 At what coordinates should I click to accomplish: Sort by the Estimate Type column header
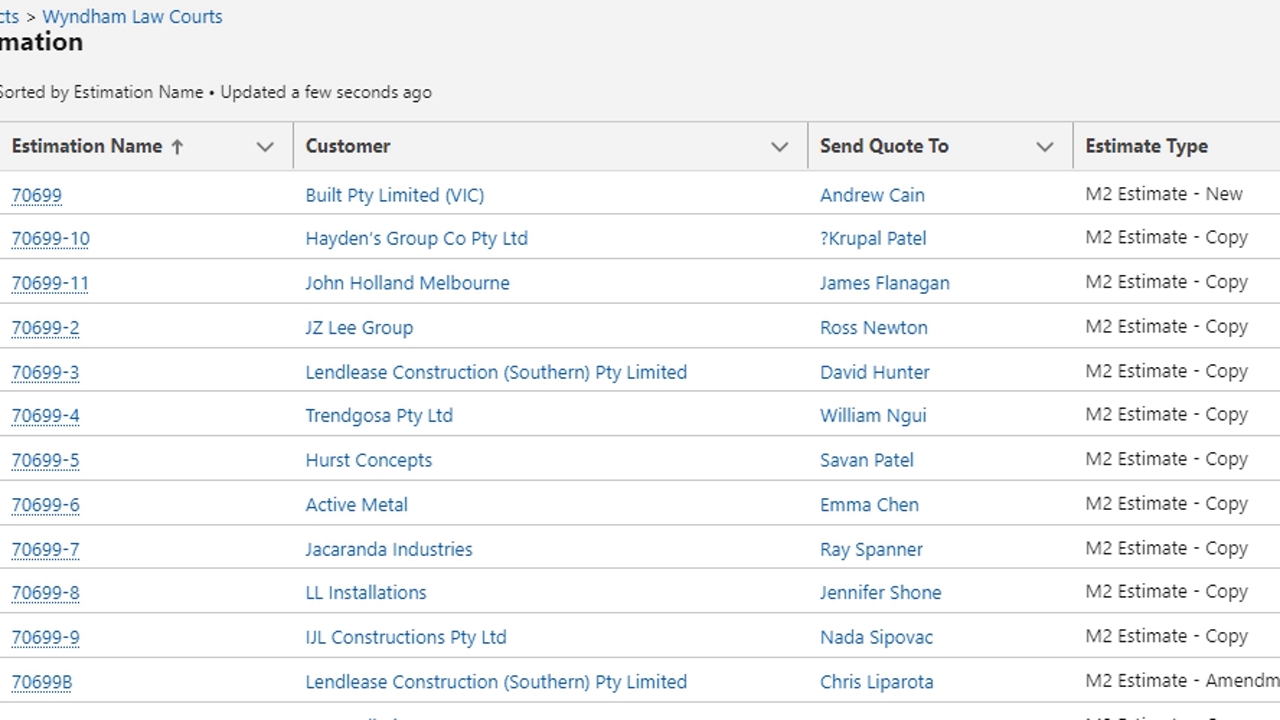[1146, 146]
